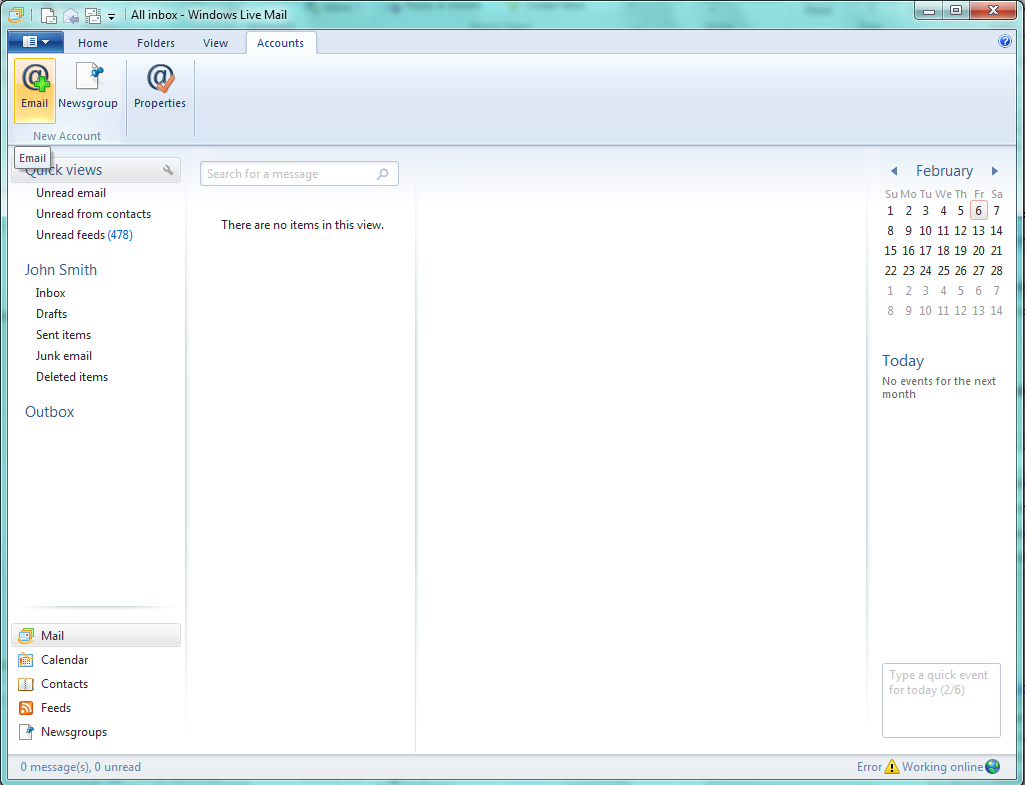
Task: Click the Error warning icon in status bar
Action: click(892, 767)
